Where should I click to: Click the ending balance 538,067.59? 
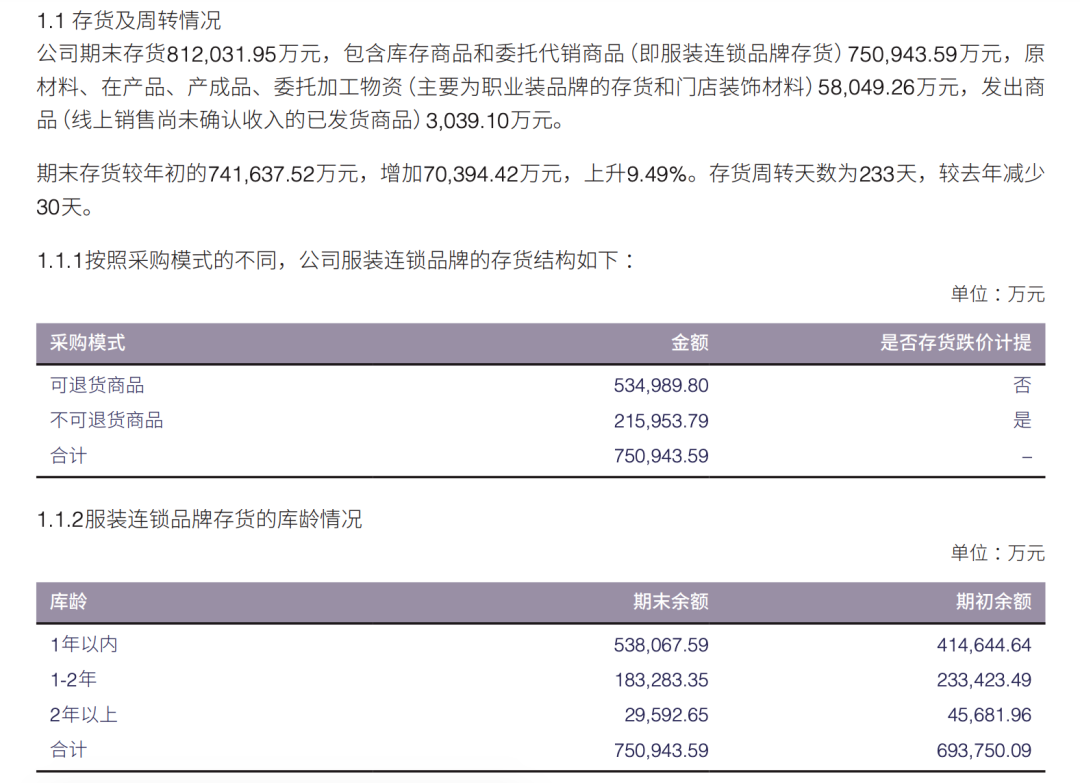click(x=660, y=646)
